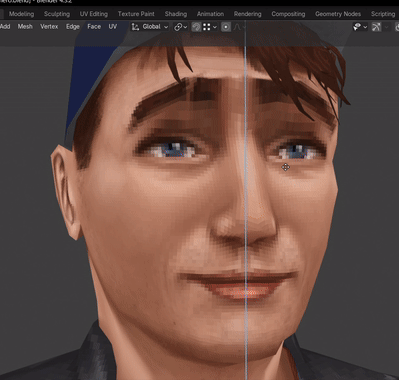
Task: Open the Face menu
Action: 94,26
